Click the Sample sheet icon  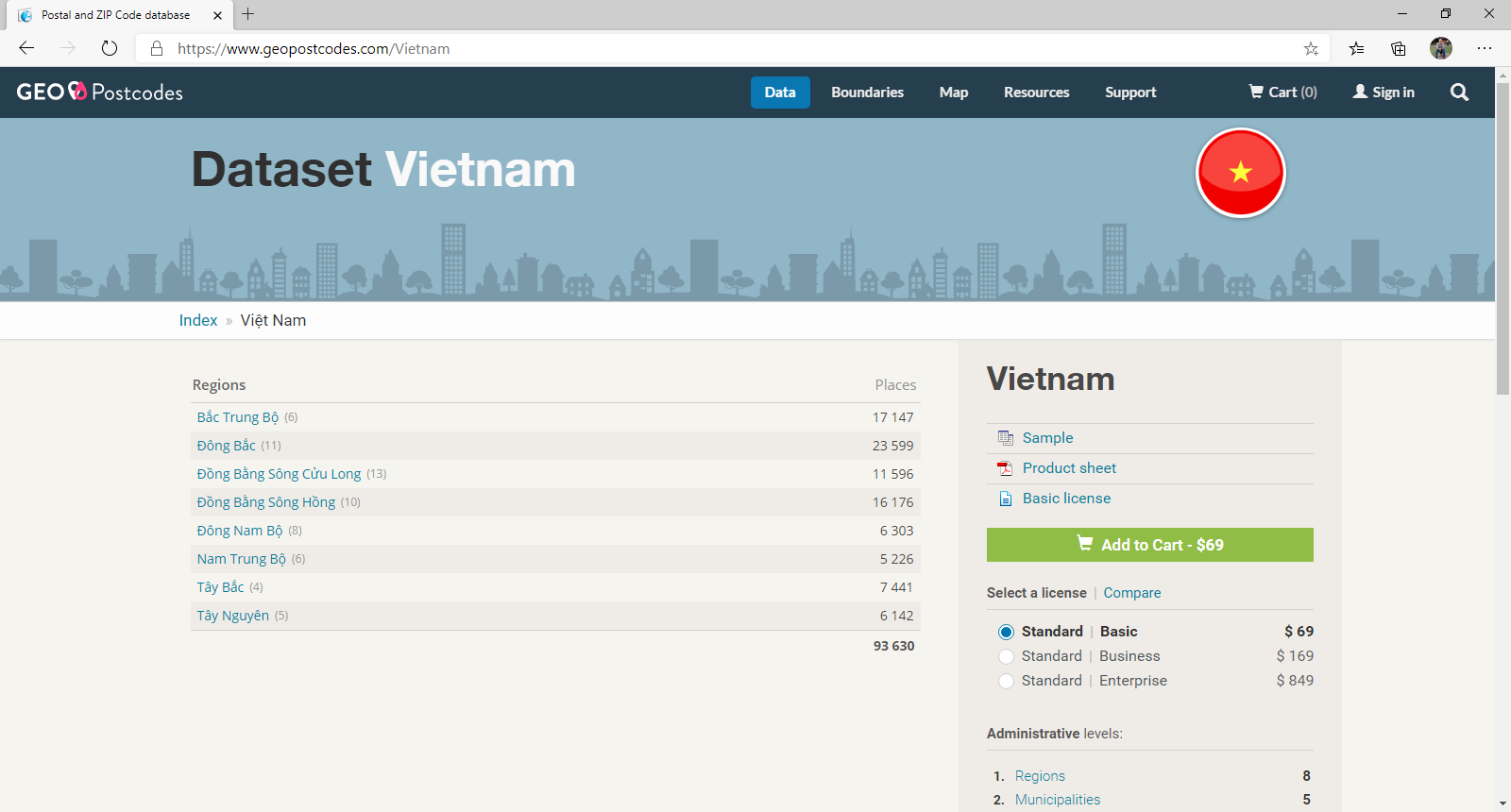[x=1006, y=437]
